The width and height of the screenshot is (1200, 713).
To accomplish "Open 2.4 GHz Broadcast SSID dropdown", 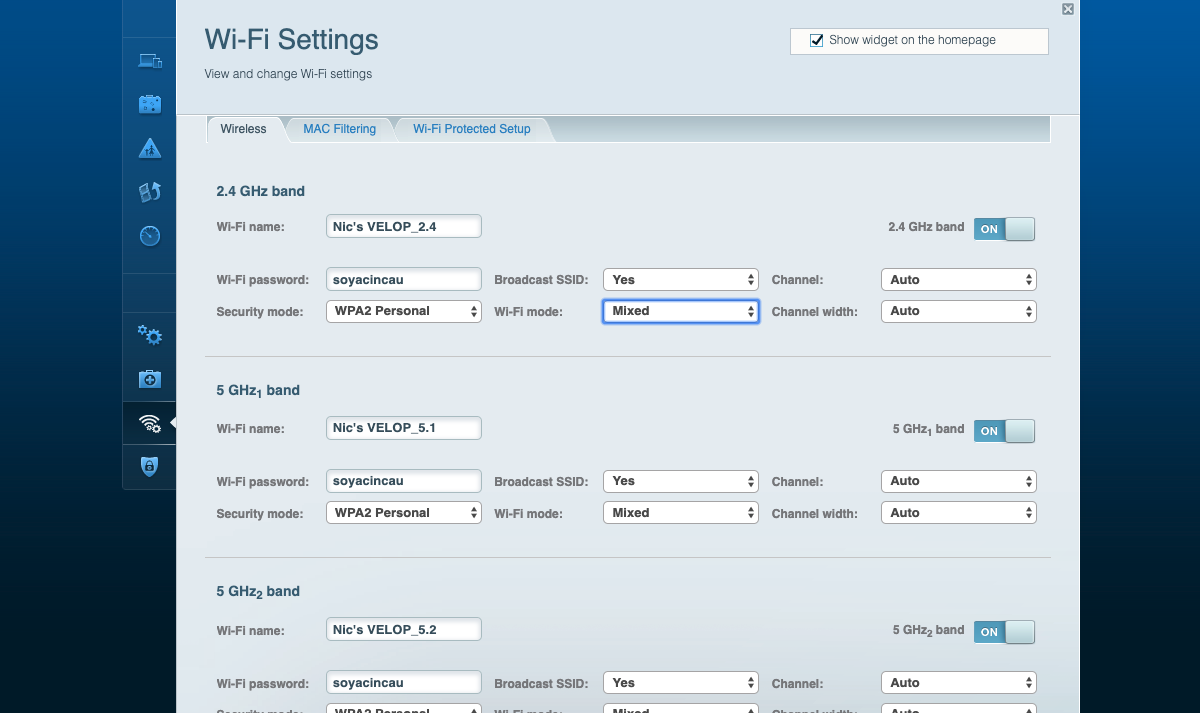I will (680, 280).
